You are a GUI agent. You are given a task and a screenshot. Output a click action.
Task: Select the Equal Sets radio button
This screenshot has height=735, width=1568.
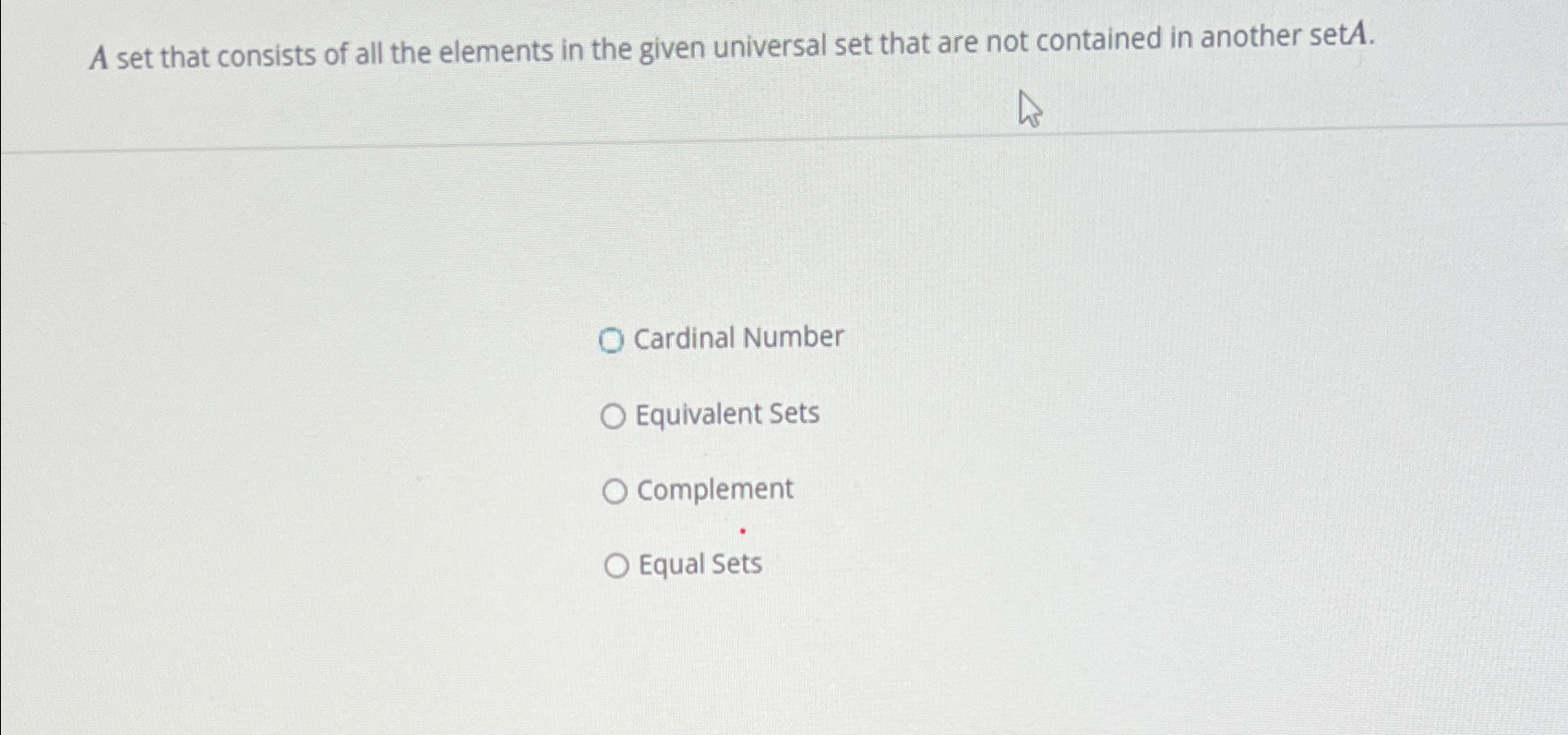tap(615, 565)
